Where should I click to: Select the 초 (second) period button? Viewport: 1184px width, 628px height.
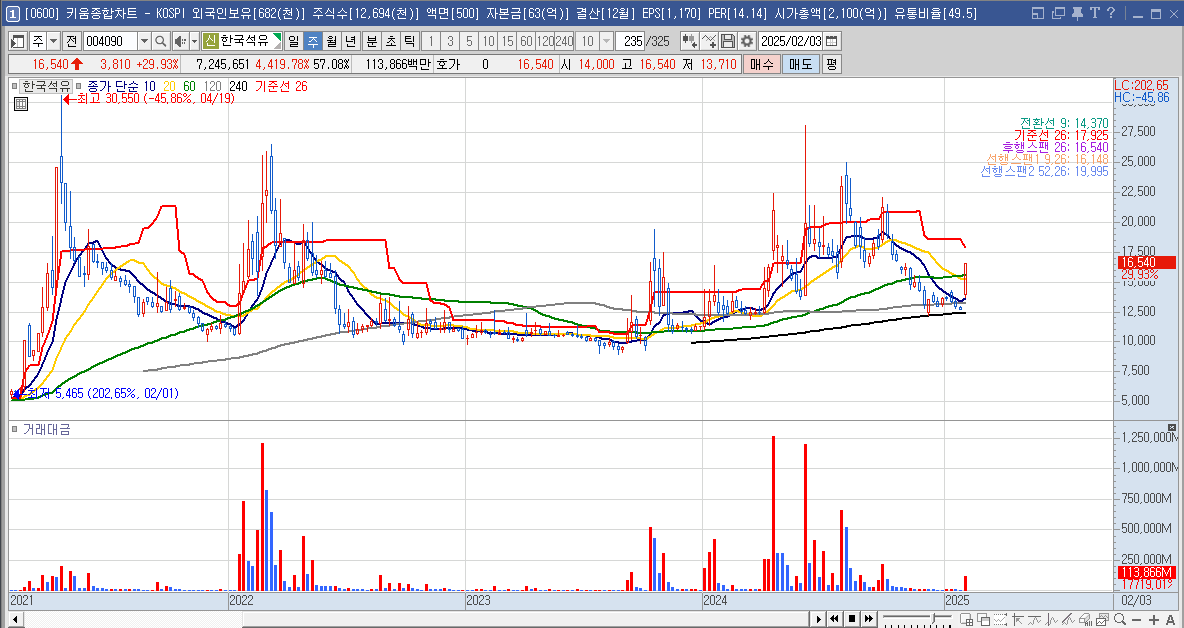tap(391, 41)
